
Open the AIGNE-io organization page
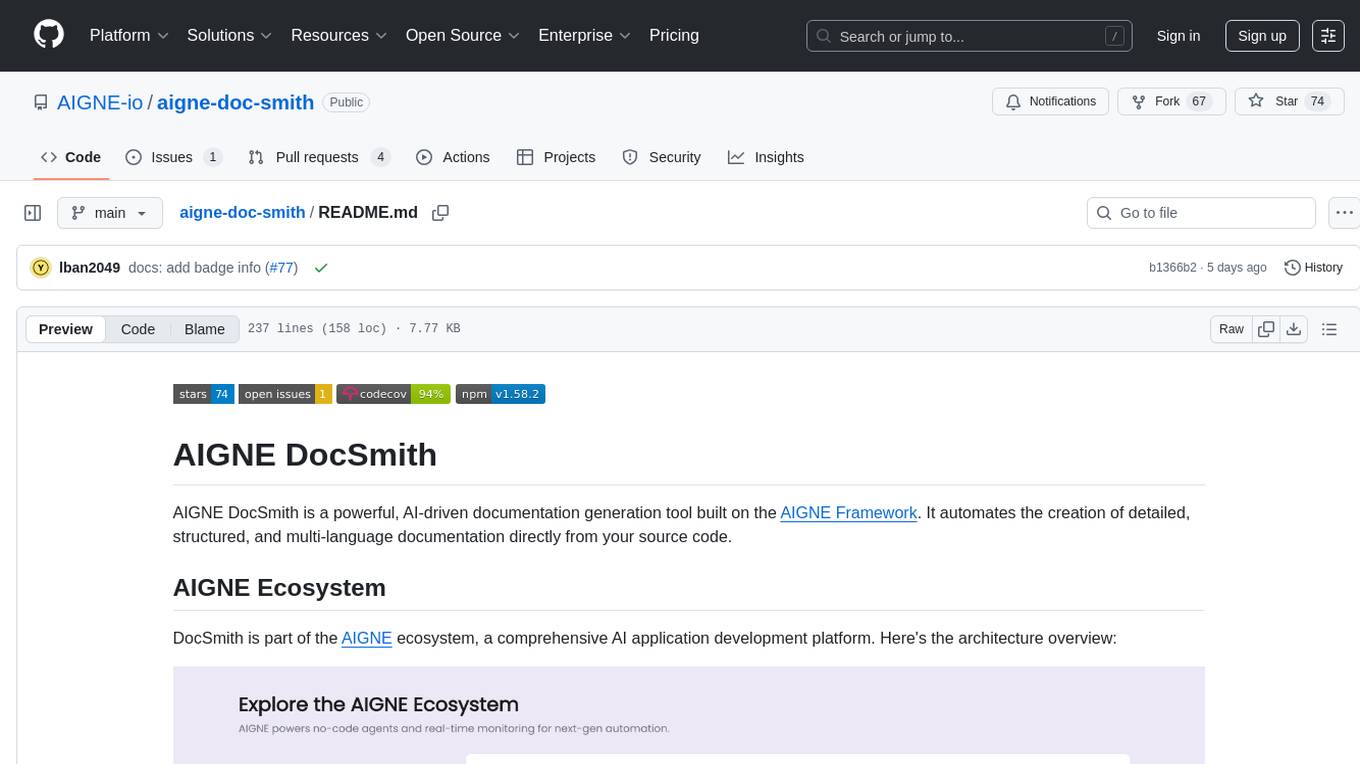100,102
